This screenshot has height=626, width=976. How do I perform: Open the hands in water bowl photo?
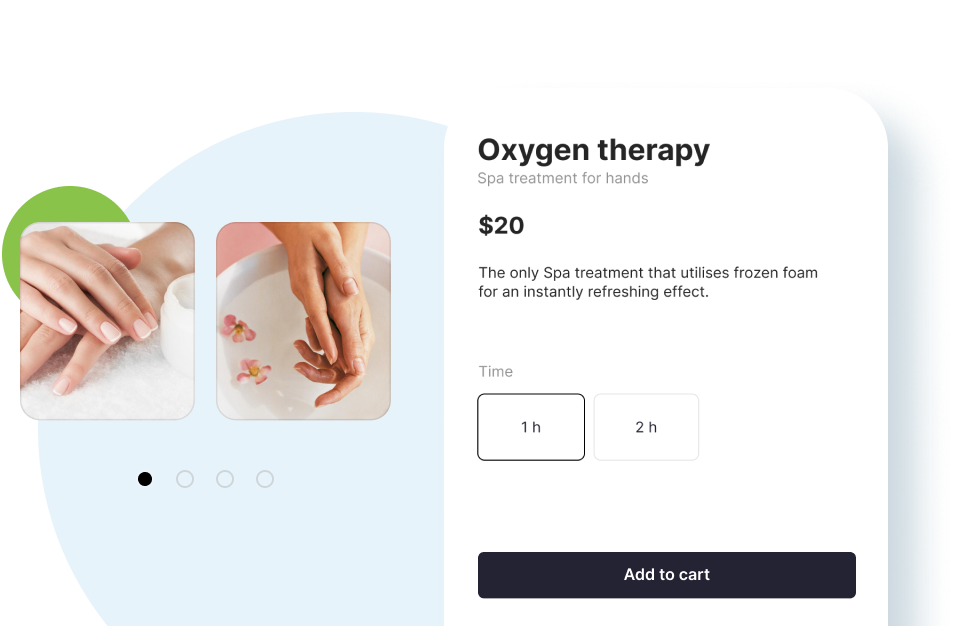click(303, 320)
